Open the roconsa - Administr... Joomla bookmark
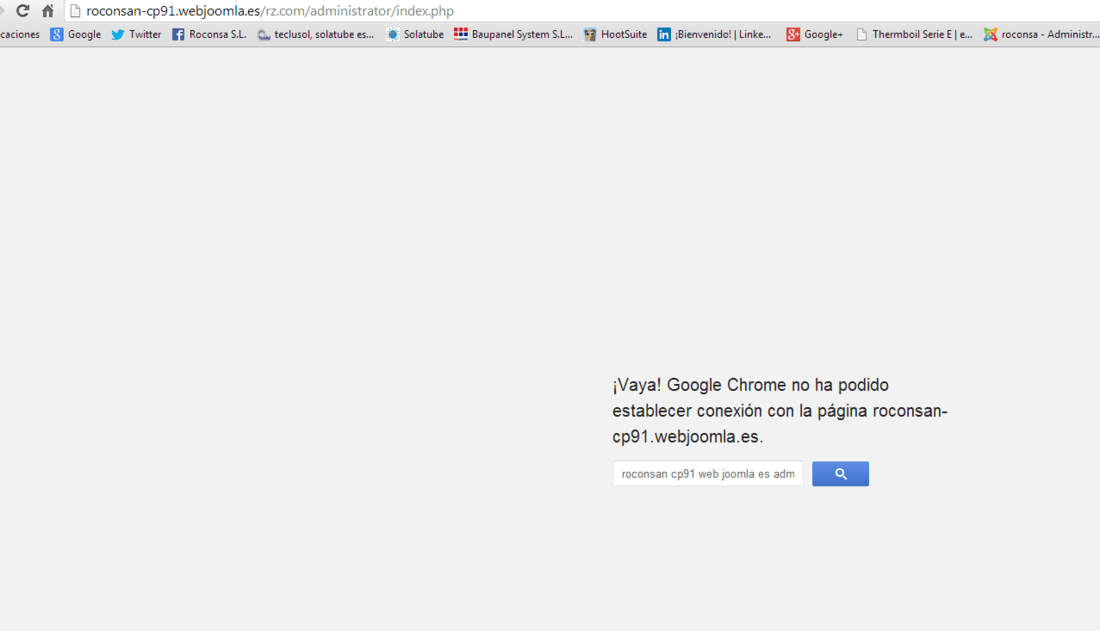This screenshot has width=1100, height=631. tap(1041, 34)
